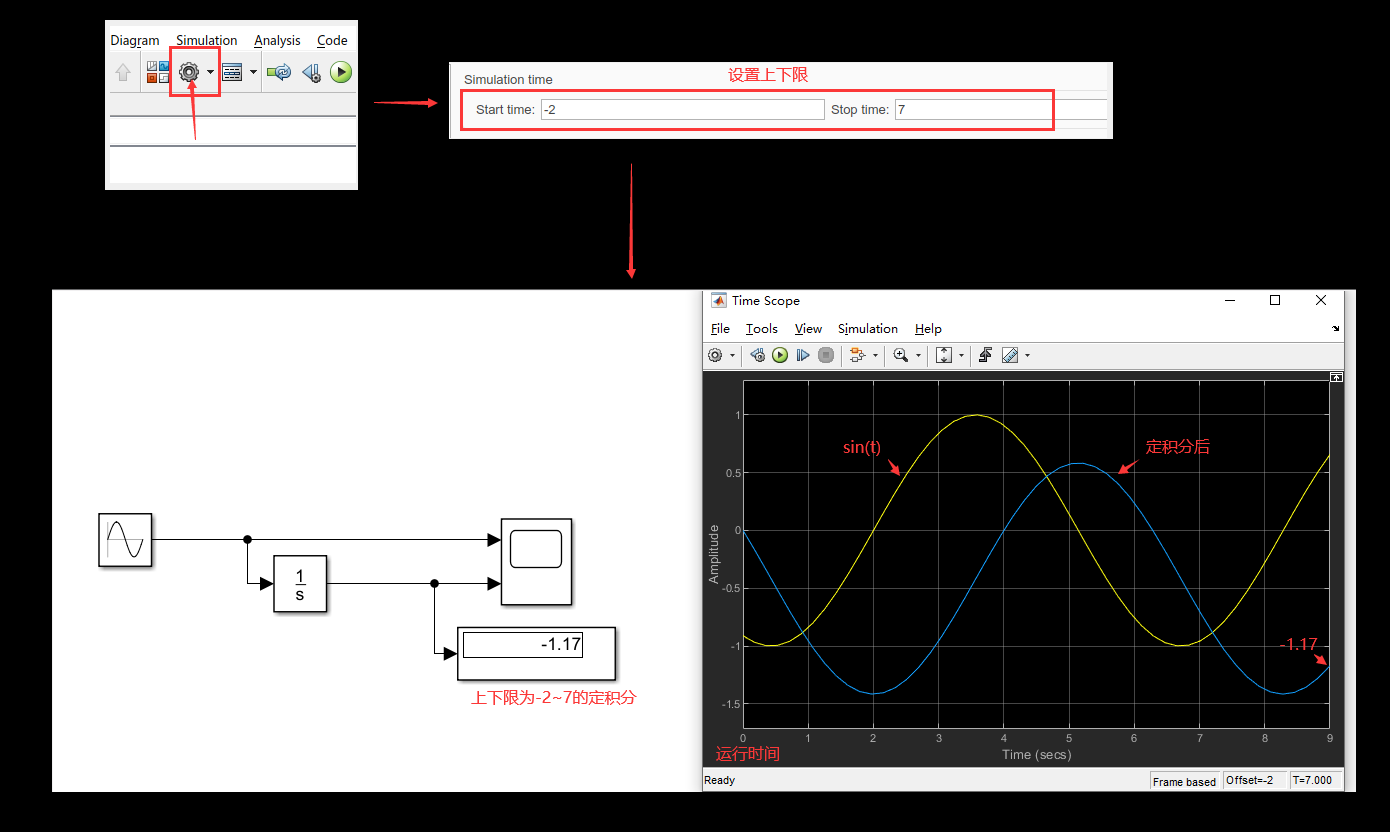Expand Time Scope gear dropdown arrow
1390x832 pixels.
pyautogui.click(x=733, y=355)
